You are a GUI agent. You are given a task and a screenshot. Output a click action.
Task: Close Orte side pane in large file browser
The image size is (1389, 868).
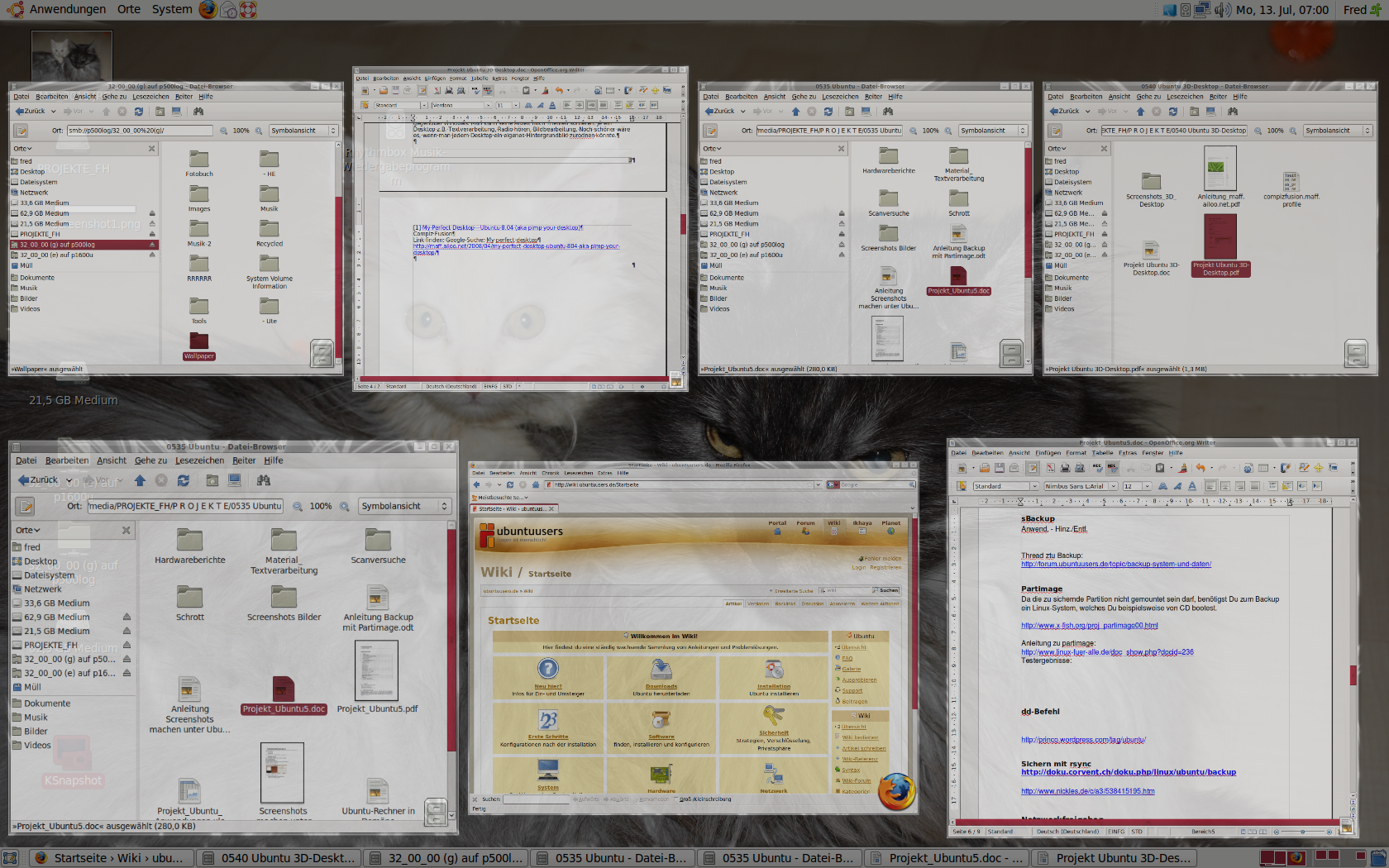coord(126,530)
